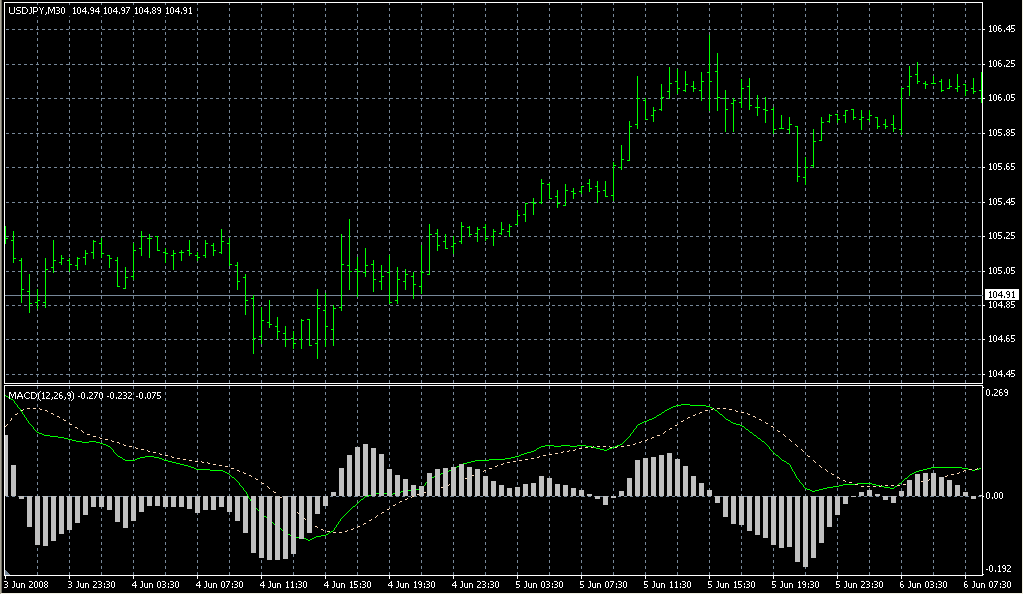This screenshot has width=1024, height=594.
Task: Click the tallest price bar near 106.45
Action: point(710,72)
